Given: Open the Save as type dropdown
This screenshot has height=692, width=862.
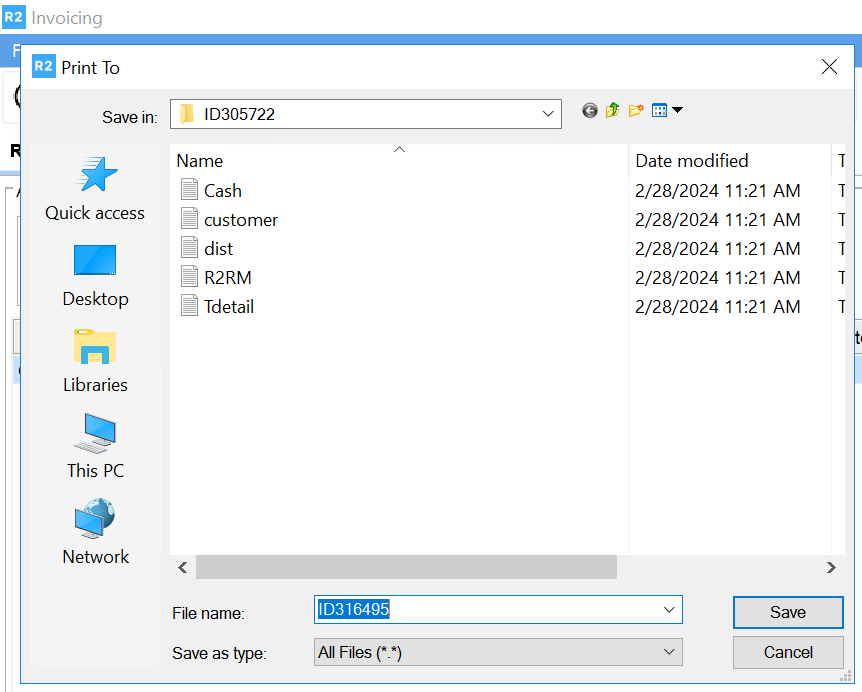Looking at the screenshot, I should (x=668, y=652).
